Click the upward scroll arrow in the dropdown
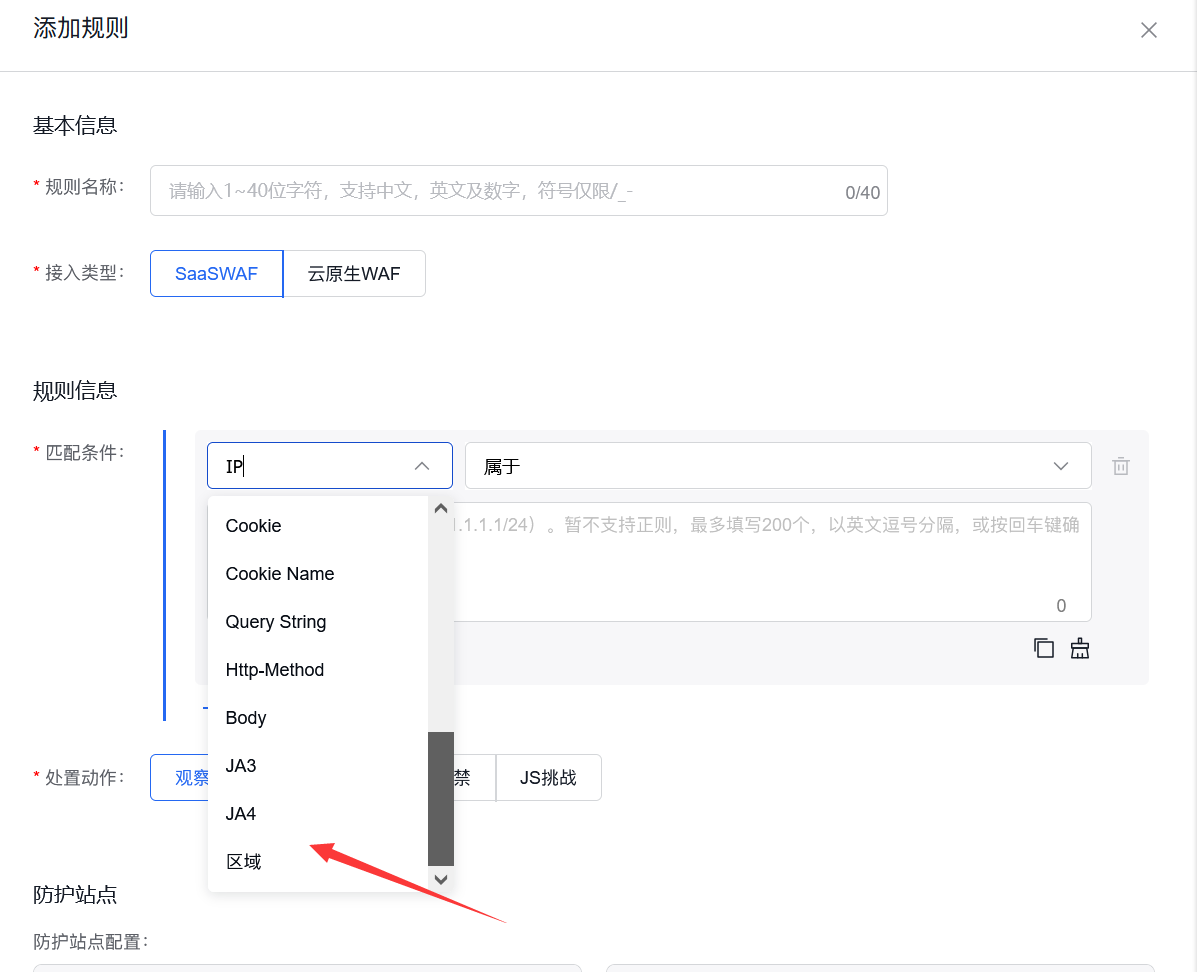This screenshot has width=1197, height=972. (440, 508)
